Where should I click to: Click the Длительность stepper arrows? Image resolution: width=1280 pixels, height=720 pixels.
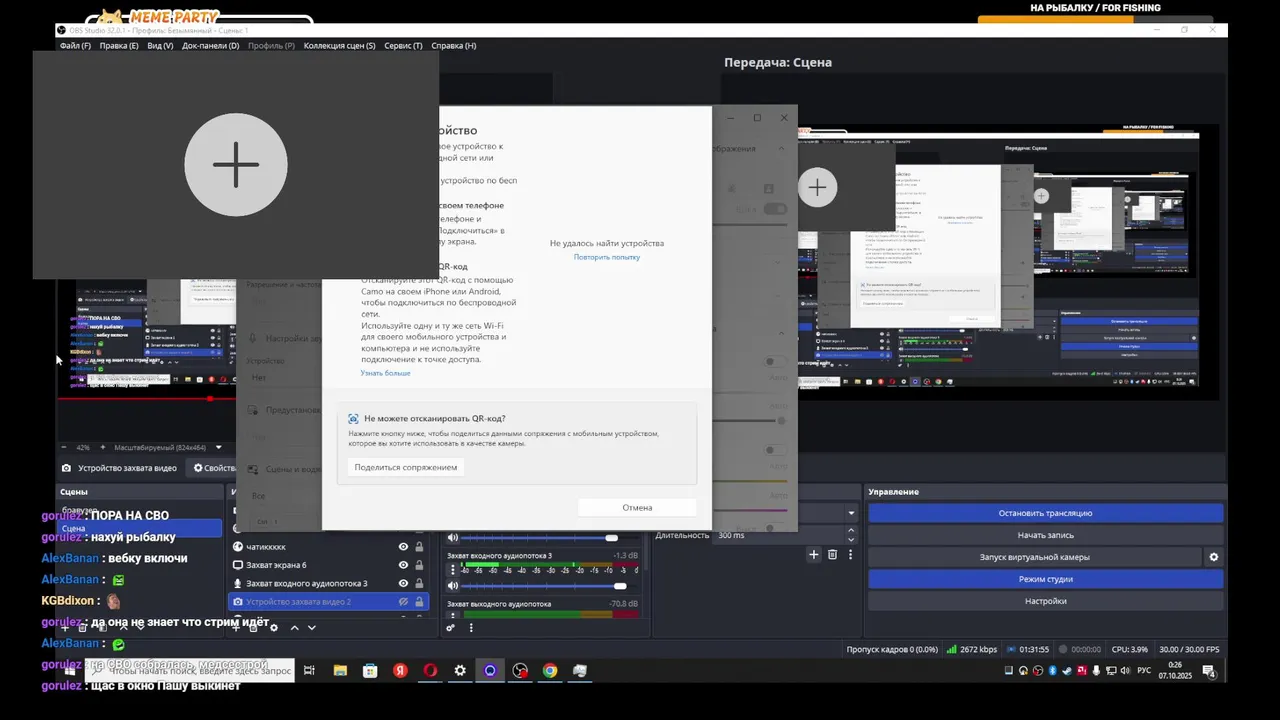point(852,535)
